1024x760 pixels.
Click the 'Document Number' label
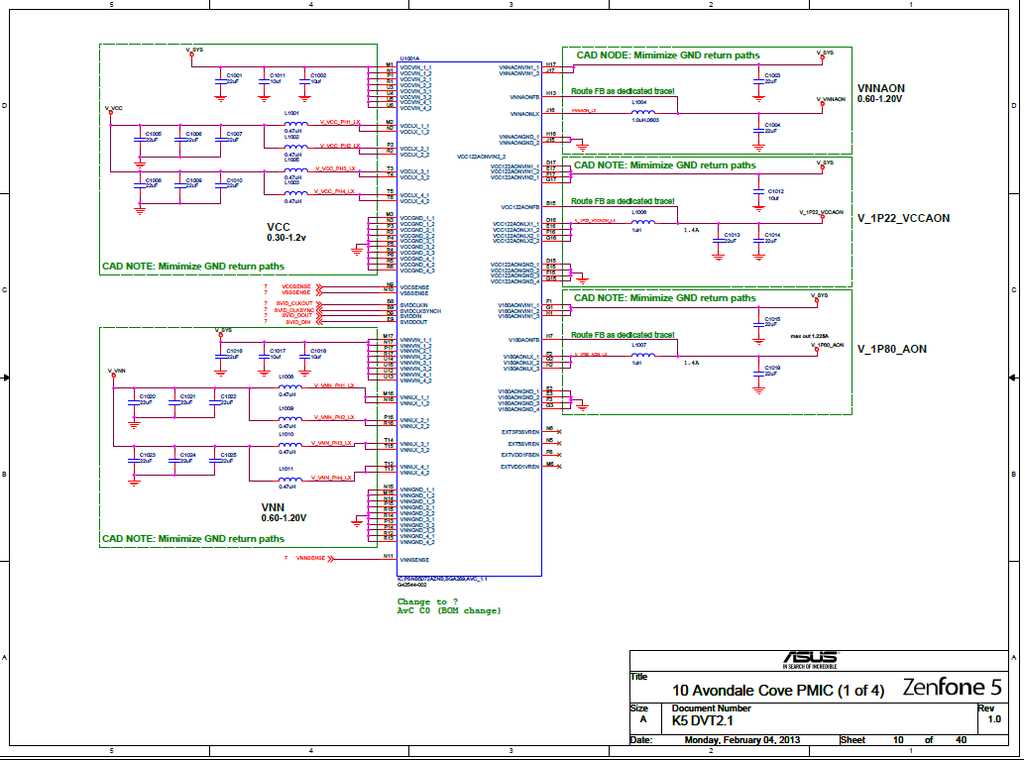[x=711, y=708]
